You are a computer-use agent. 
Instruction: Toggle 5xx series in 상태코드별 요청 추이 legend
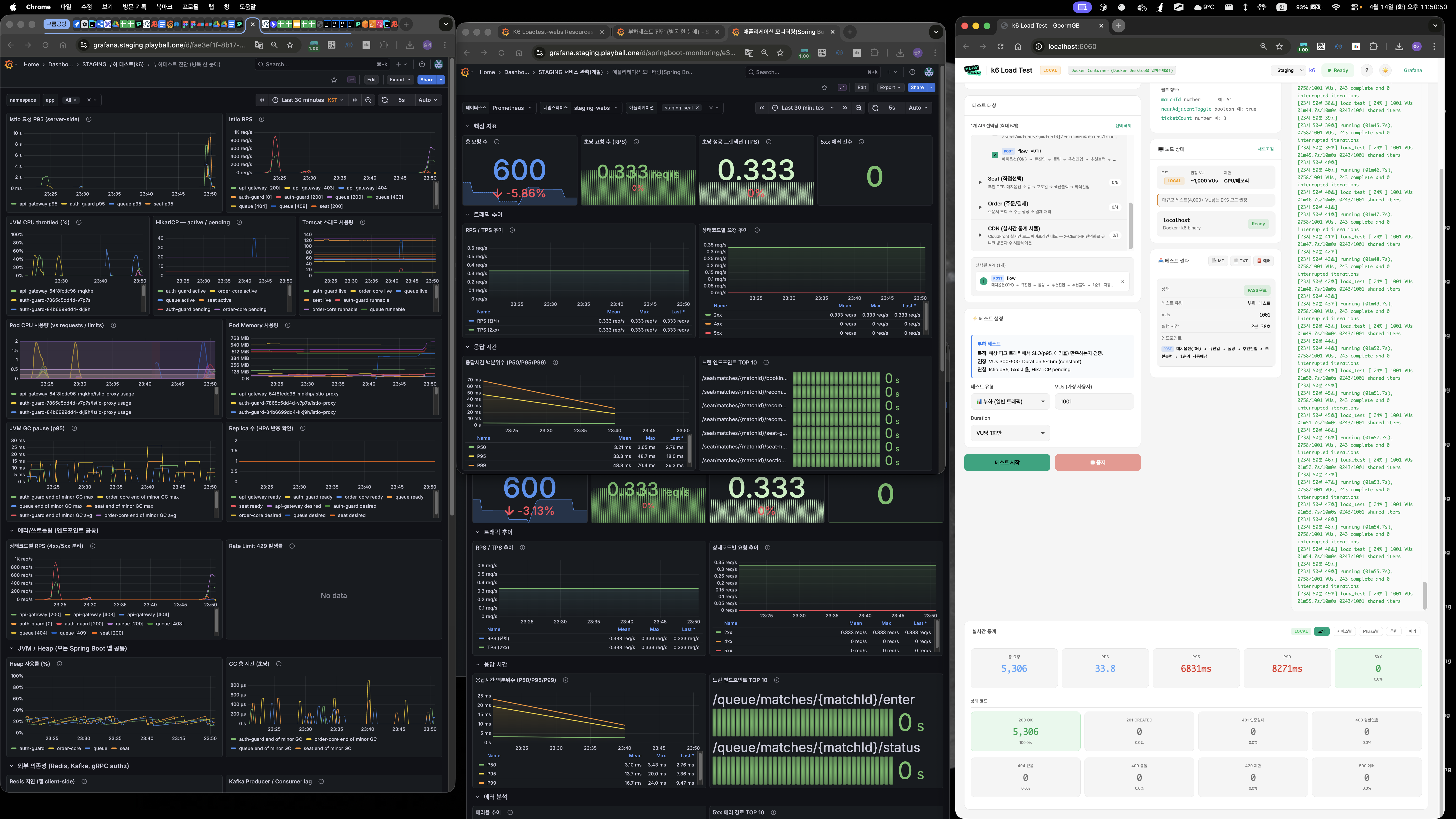pyautogui.click(x=717, y=333)
